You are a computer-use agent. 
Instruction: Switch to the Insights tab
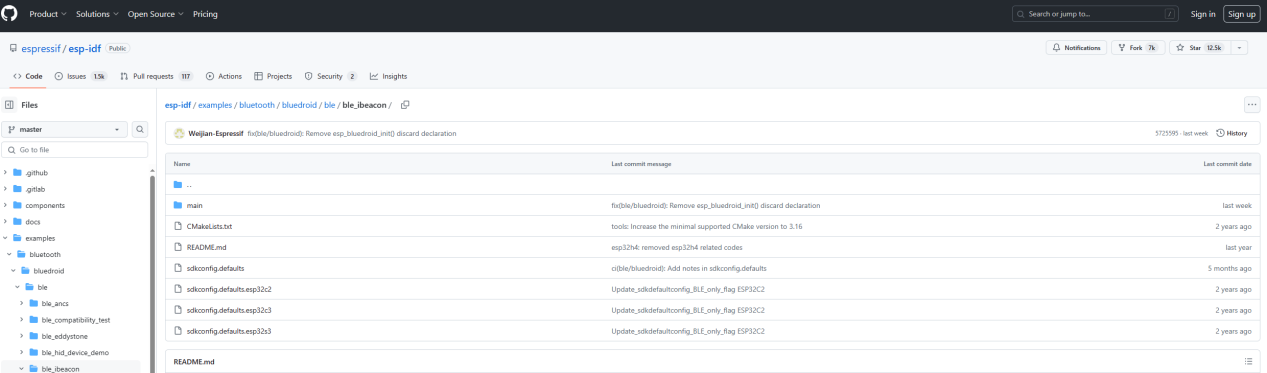coord(388,76)
